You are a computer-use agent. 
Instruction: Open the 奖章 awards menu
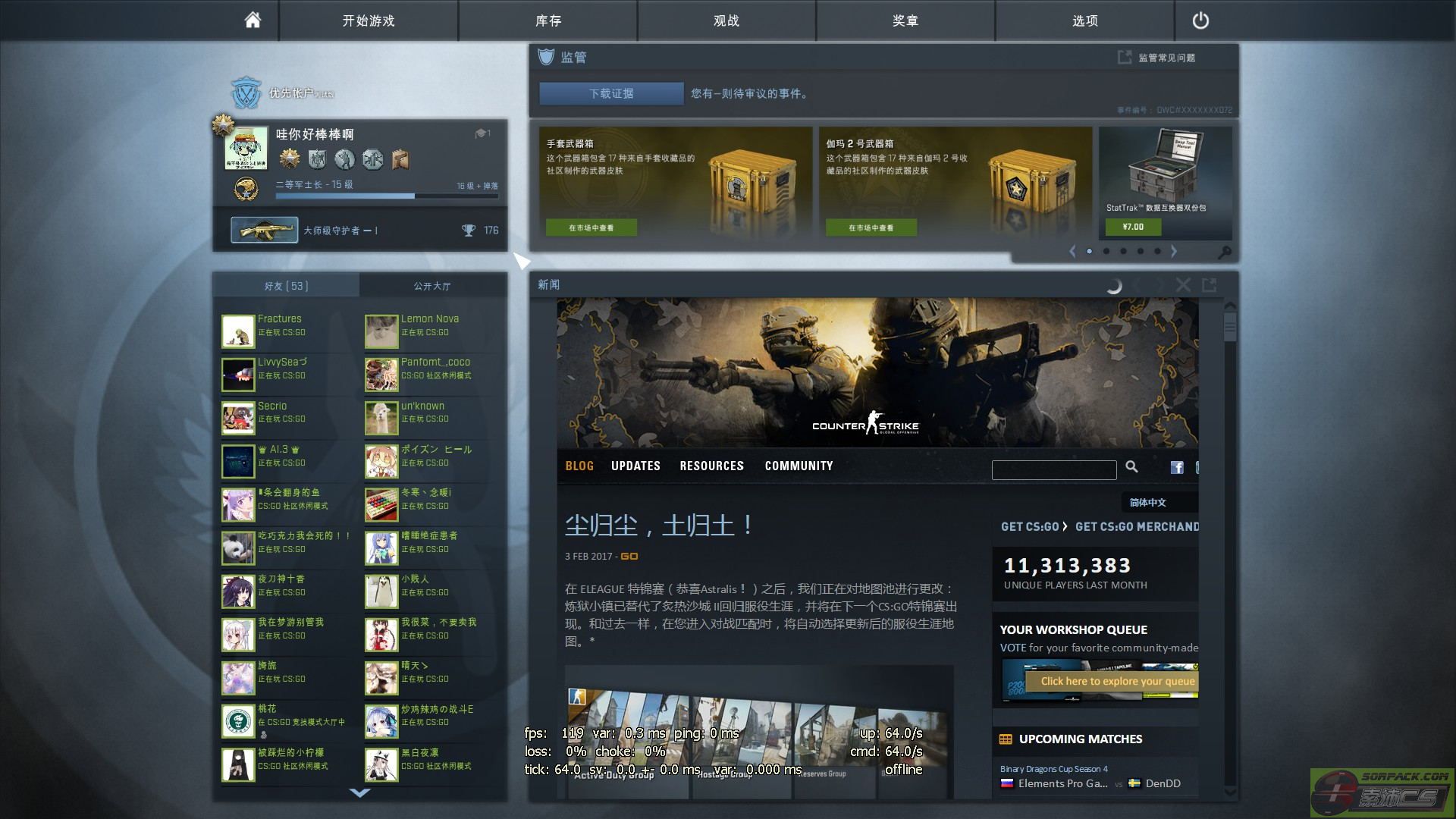905,20
